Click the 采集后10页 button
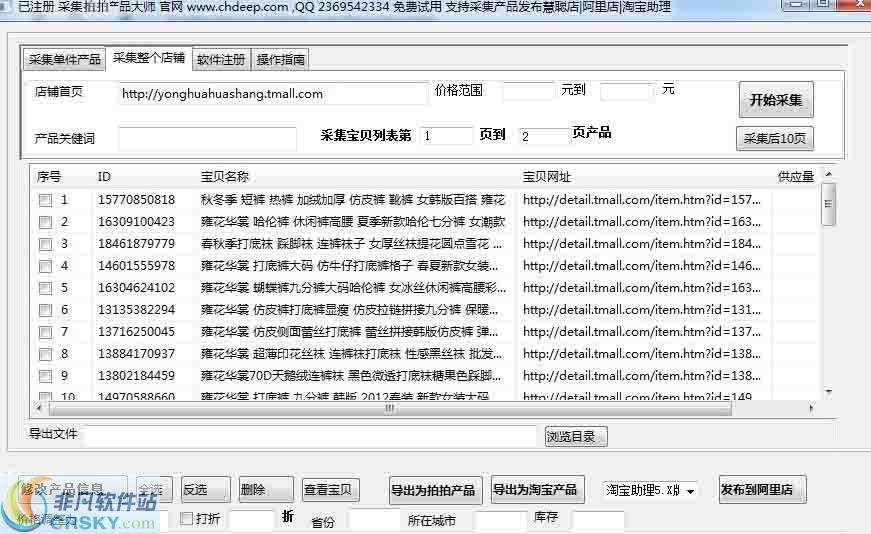The height and width of the screenshot is (534, 871). (x=775, y=138)
